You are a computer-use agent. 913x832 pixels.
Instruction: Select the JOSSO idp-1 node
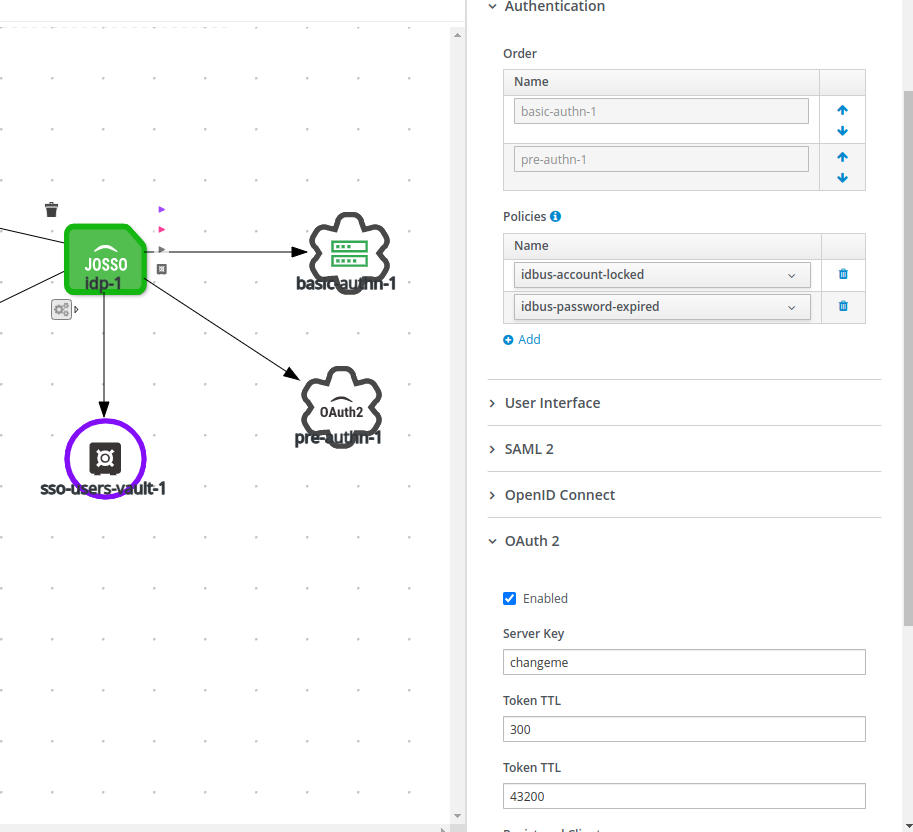point(105,259)
